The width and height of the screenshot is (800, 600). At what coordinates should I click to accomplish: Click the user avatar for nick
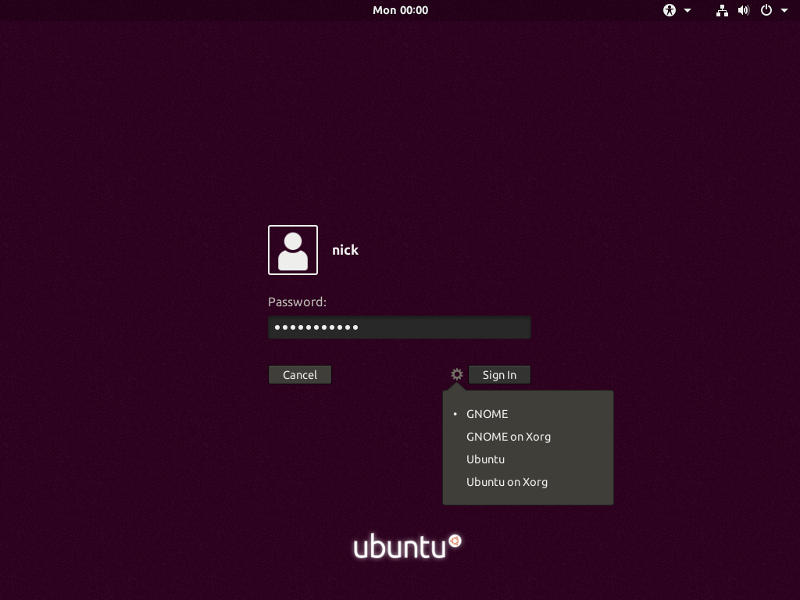[292, 249]
